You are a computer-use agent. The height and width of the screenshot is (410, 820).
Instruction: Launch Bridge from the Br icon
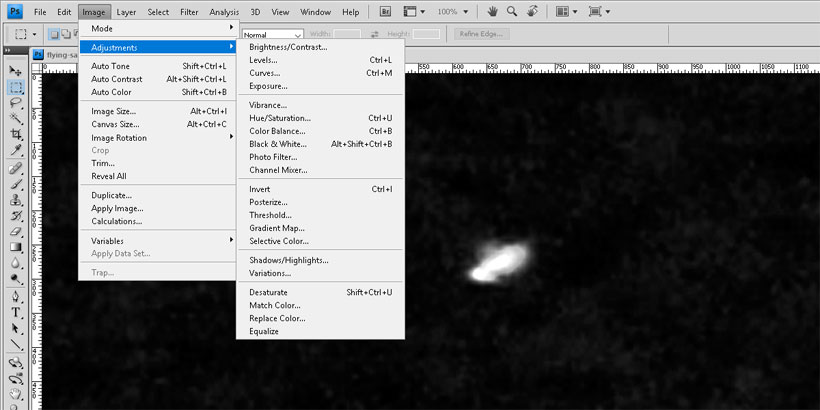pyautogui.click(x=385, y=12)
